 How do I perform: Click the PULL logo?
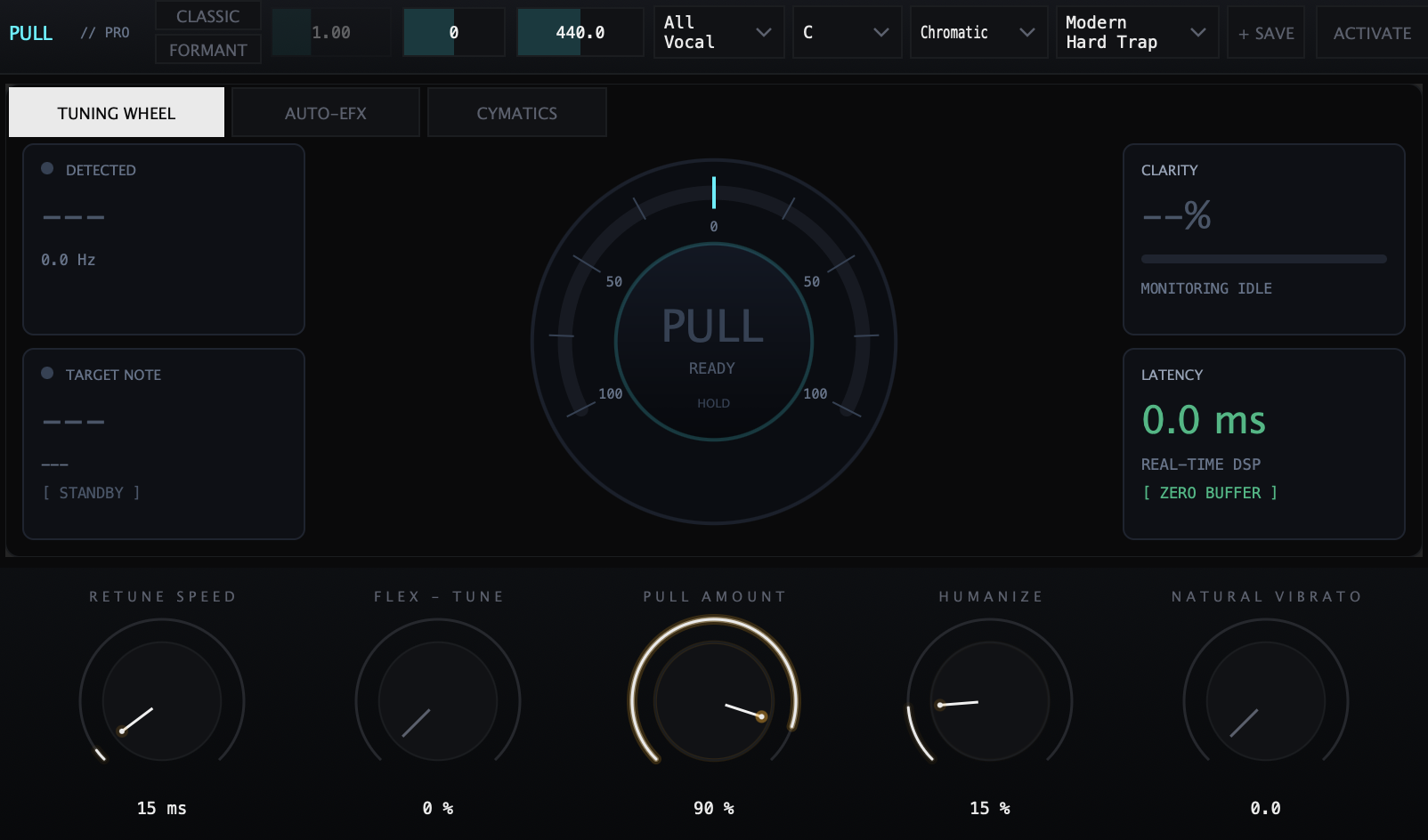coord(31,33)
